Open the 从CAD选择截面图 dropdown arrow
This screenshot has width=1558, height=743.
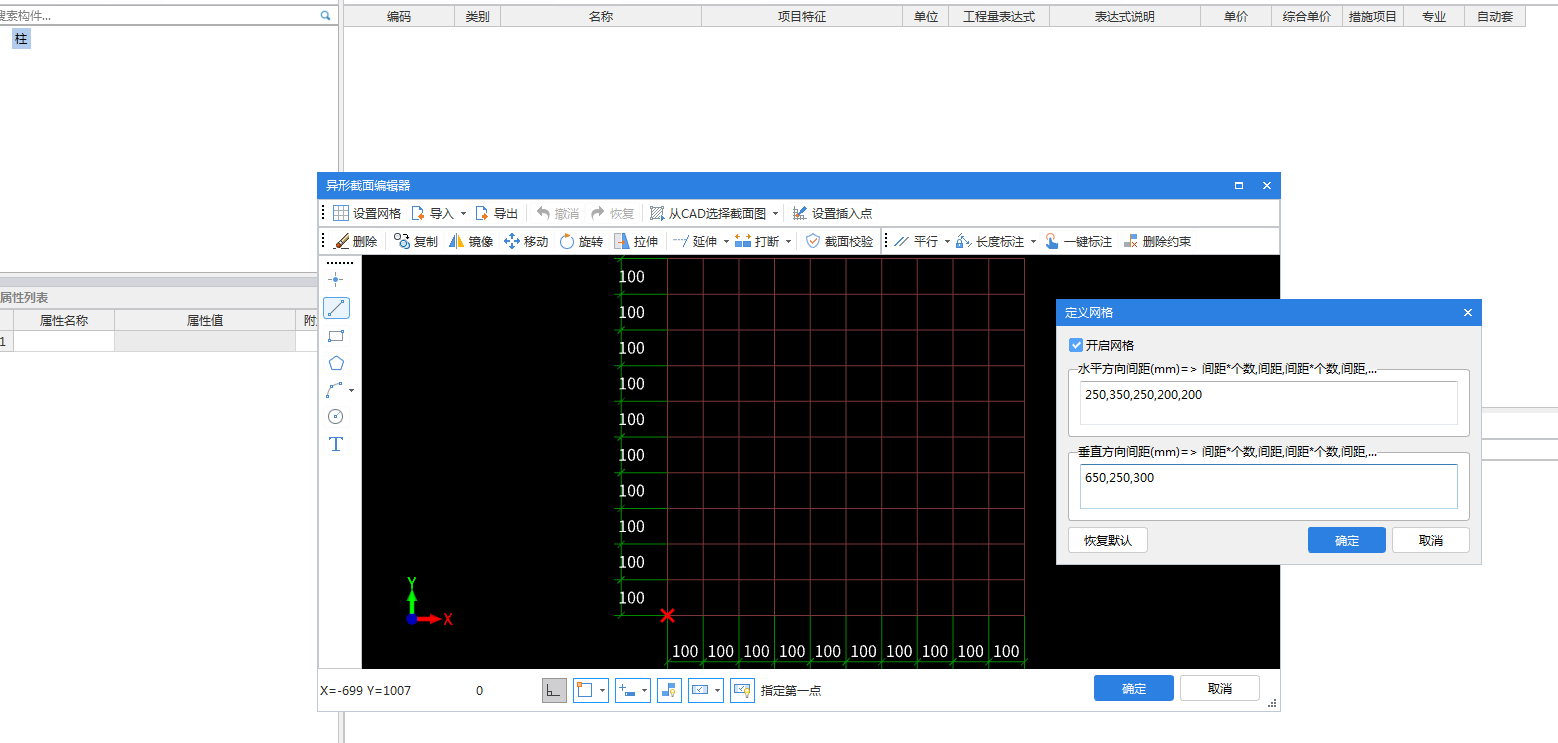coord(775,214)
